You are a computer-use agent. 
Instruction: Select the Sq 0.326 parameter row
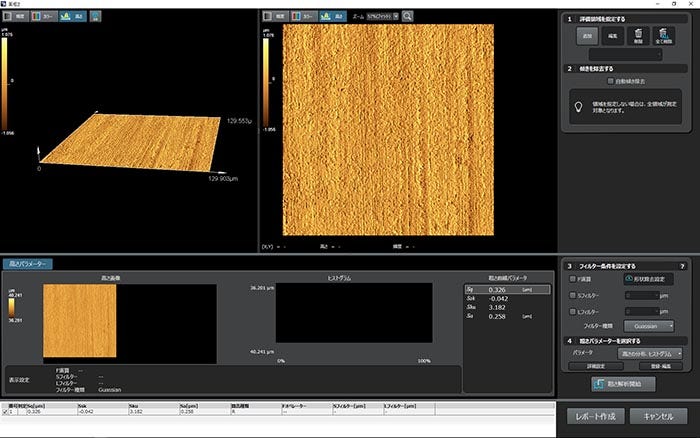click(508, 290)
